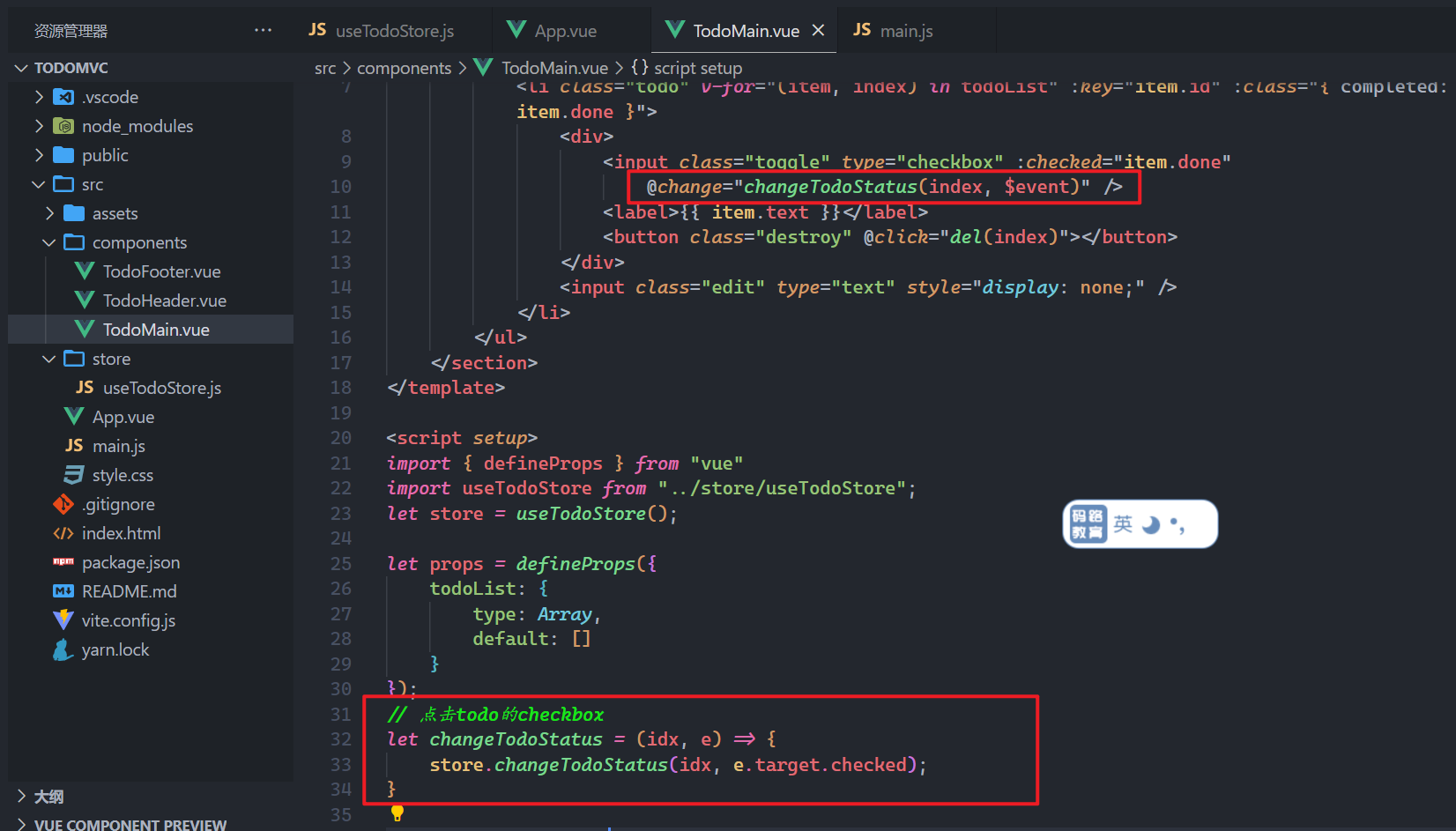The image size is (1456, 831).
Task: Click the npm icon beside package.json
Action: pyautogui.click(x=63, y=562)
